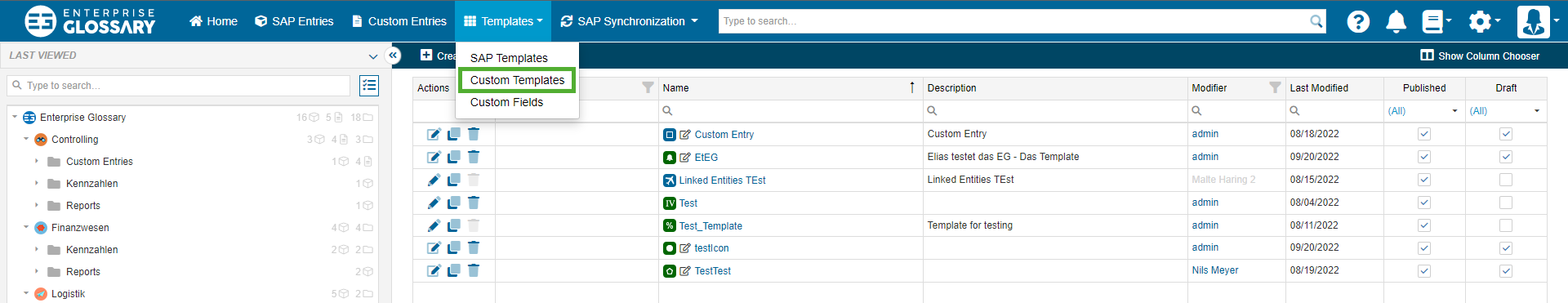Image resolution: width=1568 pixels, height=303 pixels.
Task: Open the notifications bell icon
Action: pos(1396,21)
